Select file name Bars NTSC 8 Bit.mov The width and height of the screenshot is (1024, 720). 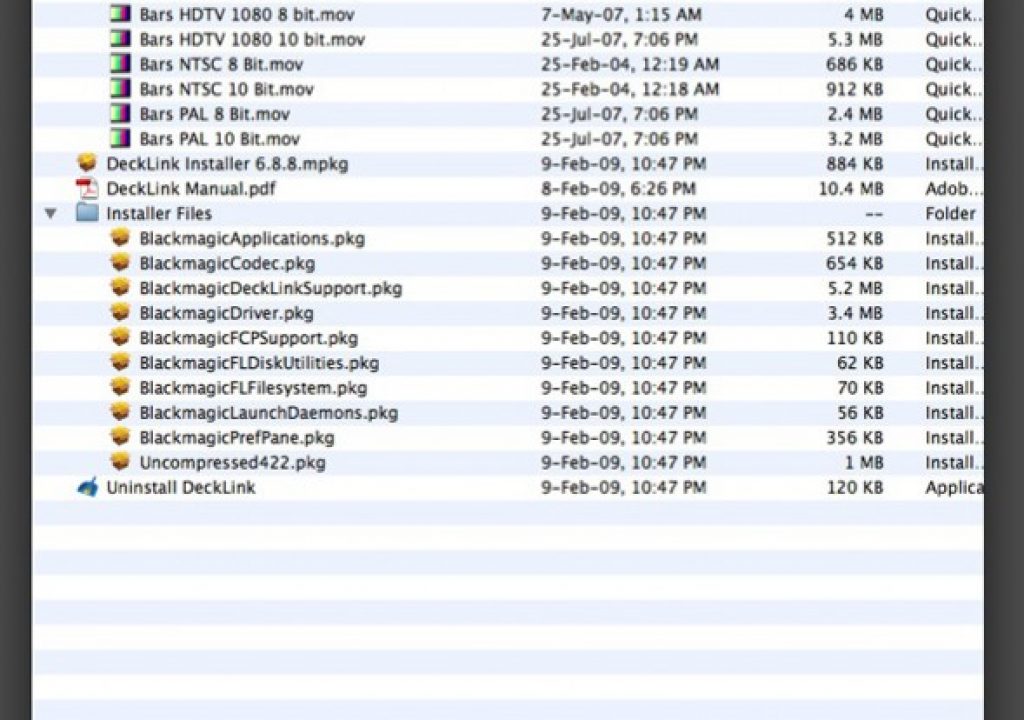pos(221,64)
